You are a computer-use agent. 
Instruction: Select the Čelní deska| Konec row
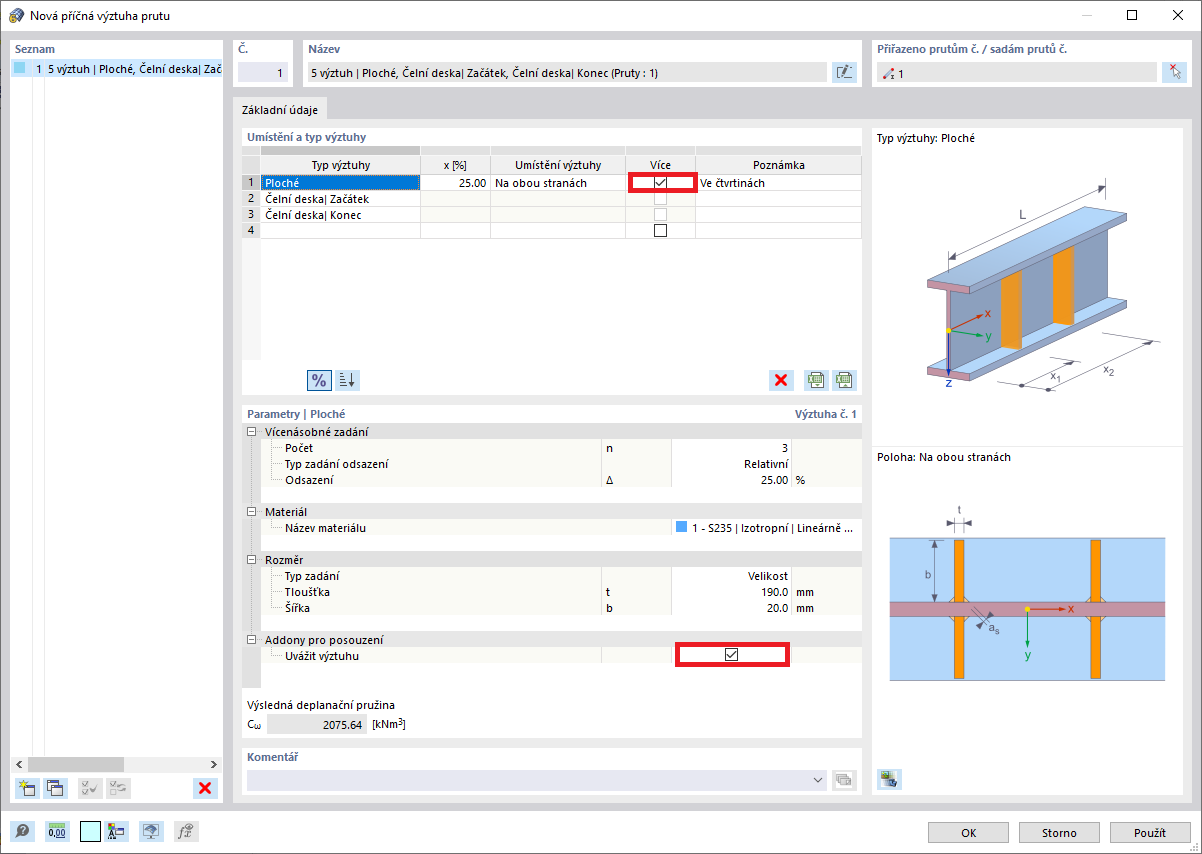pyautogui.click(x=340, y=215)
